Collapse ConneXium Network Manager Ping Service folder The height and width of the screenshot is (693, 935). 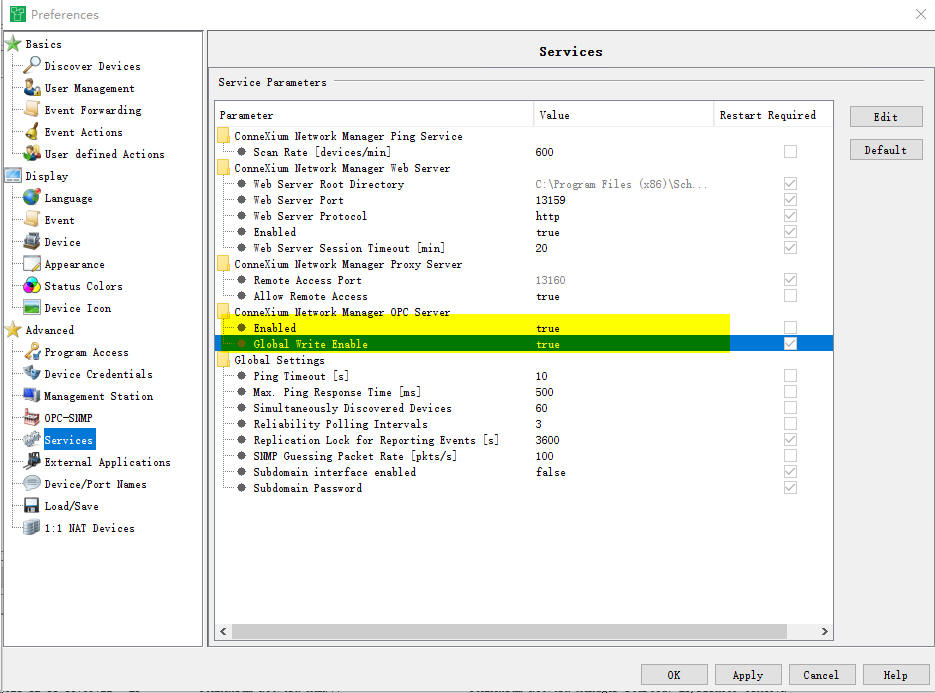[224, 135]
